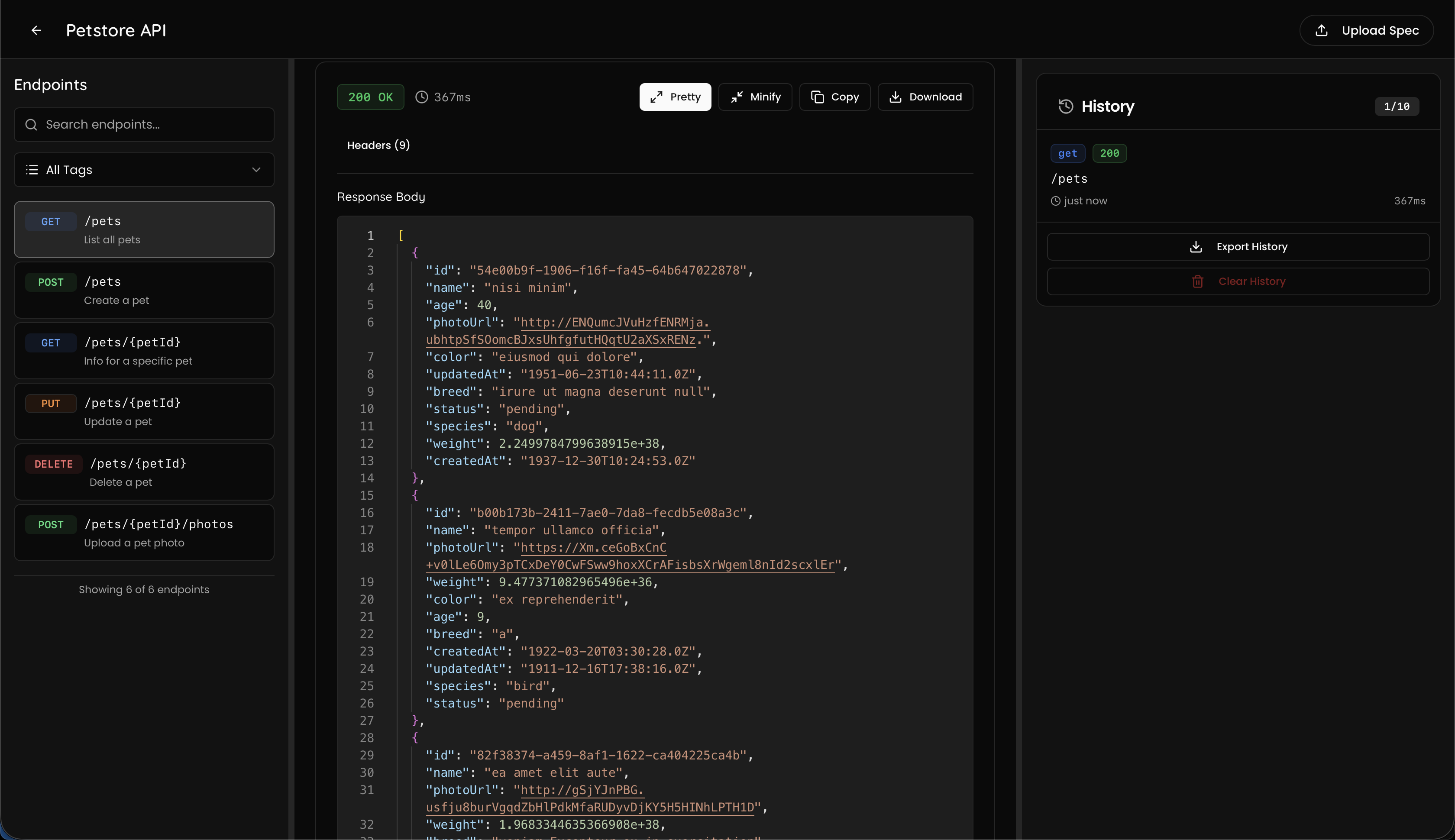This screenshot has width=1455, height=840.
Task: Click the All Tags list icon
Action: pyautogui.click(x=32, y=170)
